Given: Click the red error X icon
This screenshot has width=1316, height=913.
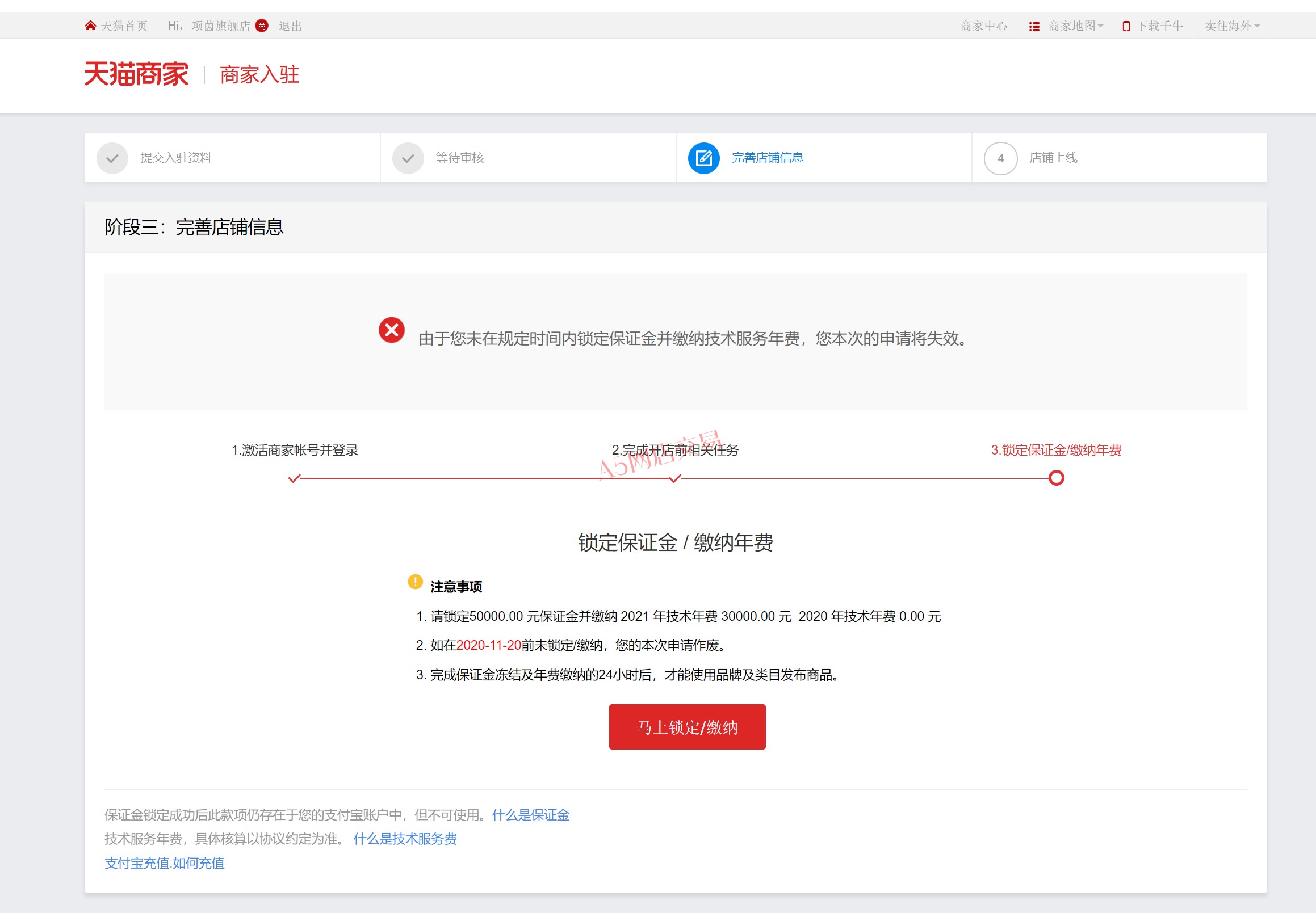Looking at the screenshot, I should 392,330.
